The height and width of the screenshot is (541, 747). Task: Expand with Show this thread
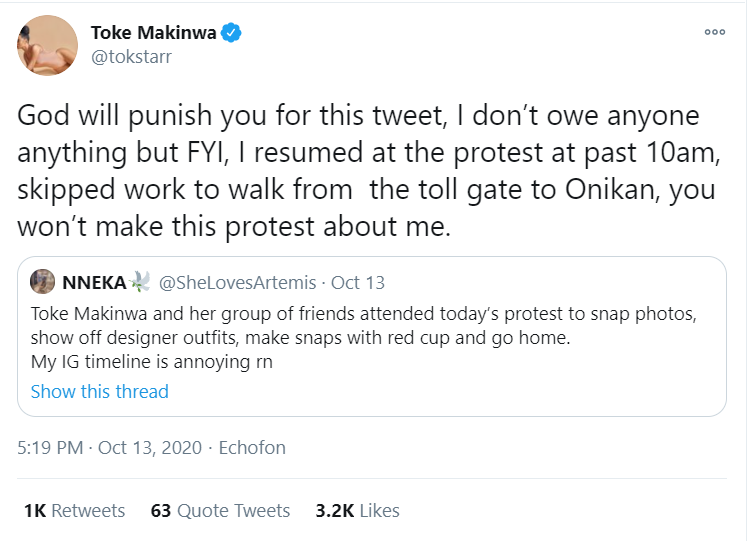[100, 391]
